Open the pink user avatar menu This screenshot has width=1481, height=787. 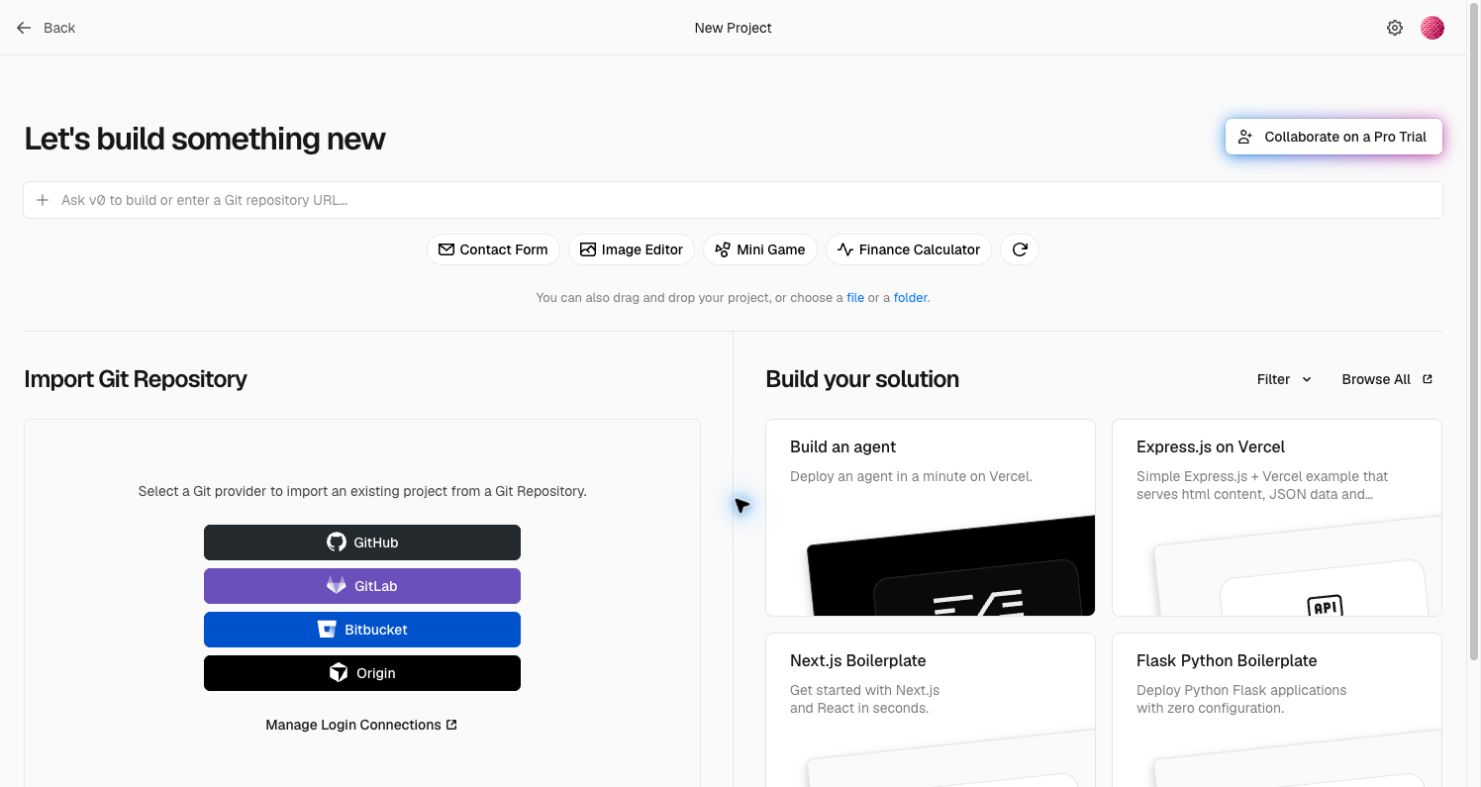[x=1433, y=28]
